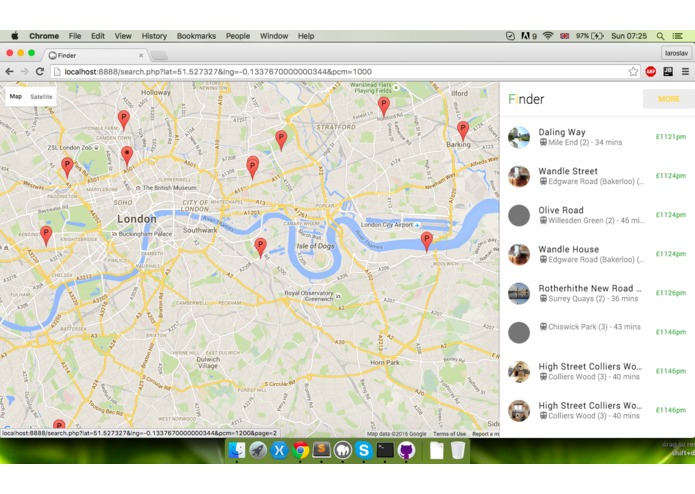The height and width of the screenshot is (494, 695).
Task: Click the map pin beside ZSL London Zoo
Action: [x=67, y=167]
